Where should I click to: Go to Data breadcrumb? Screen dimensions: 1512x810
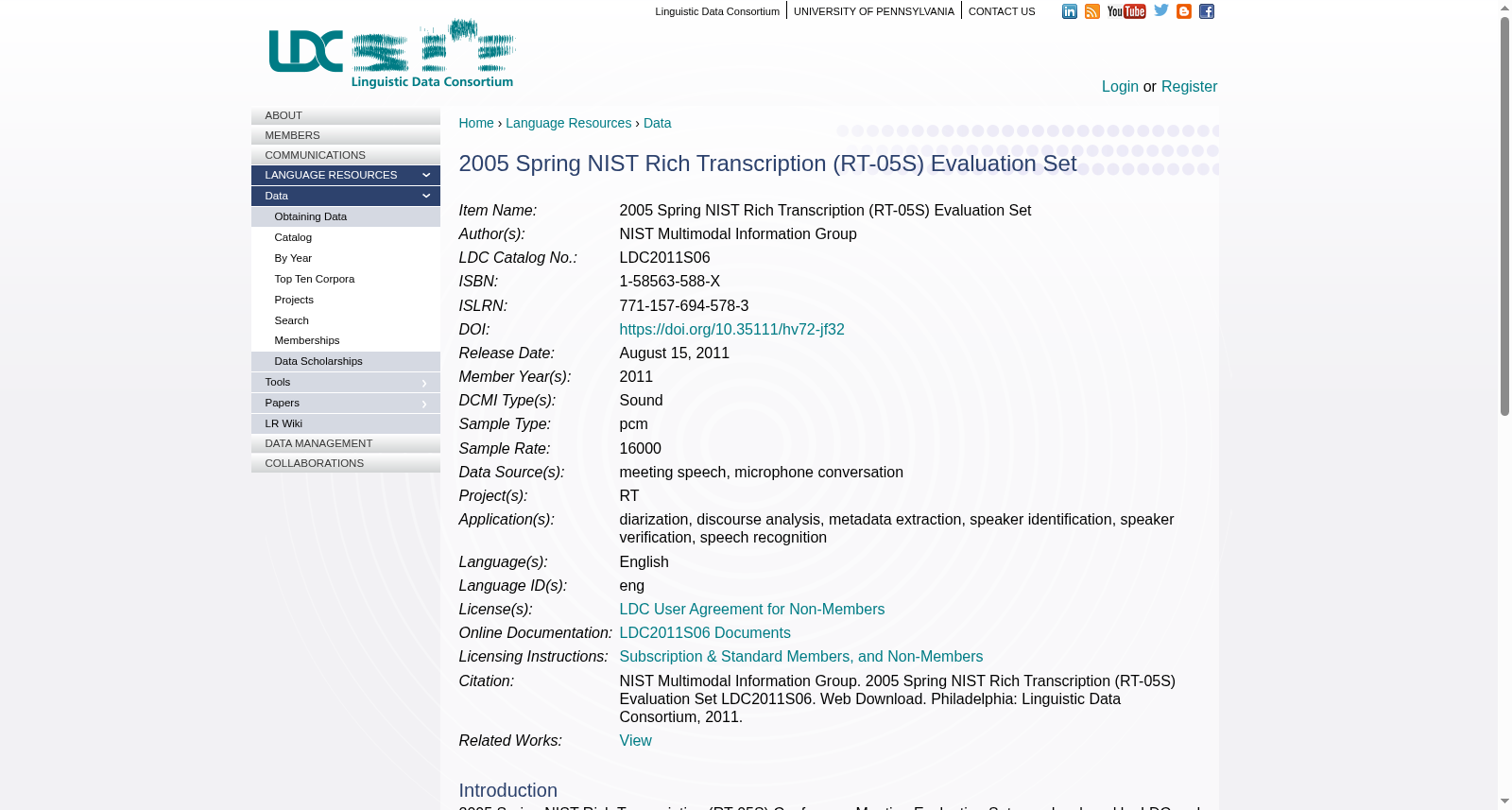(657, 123)
